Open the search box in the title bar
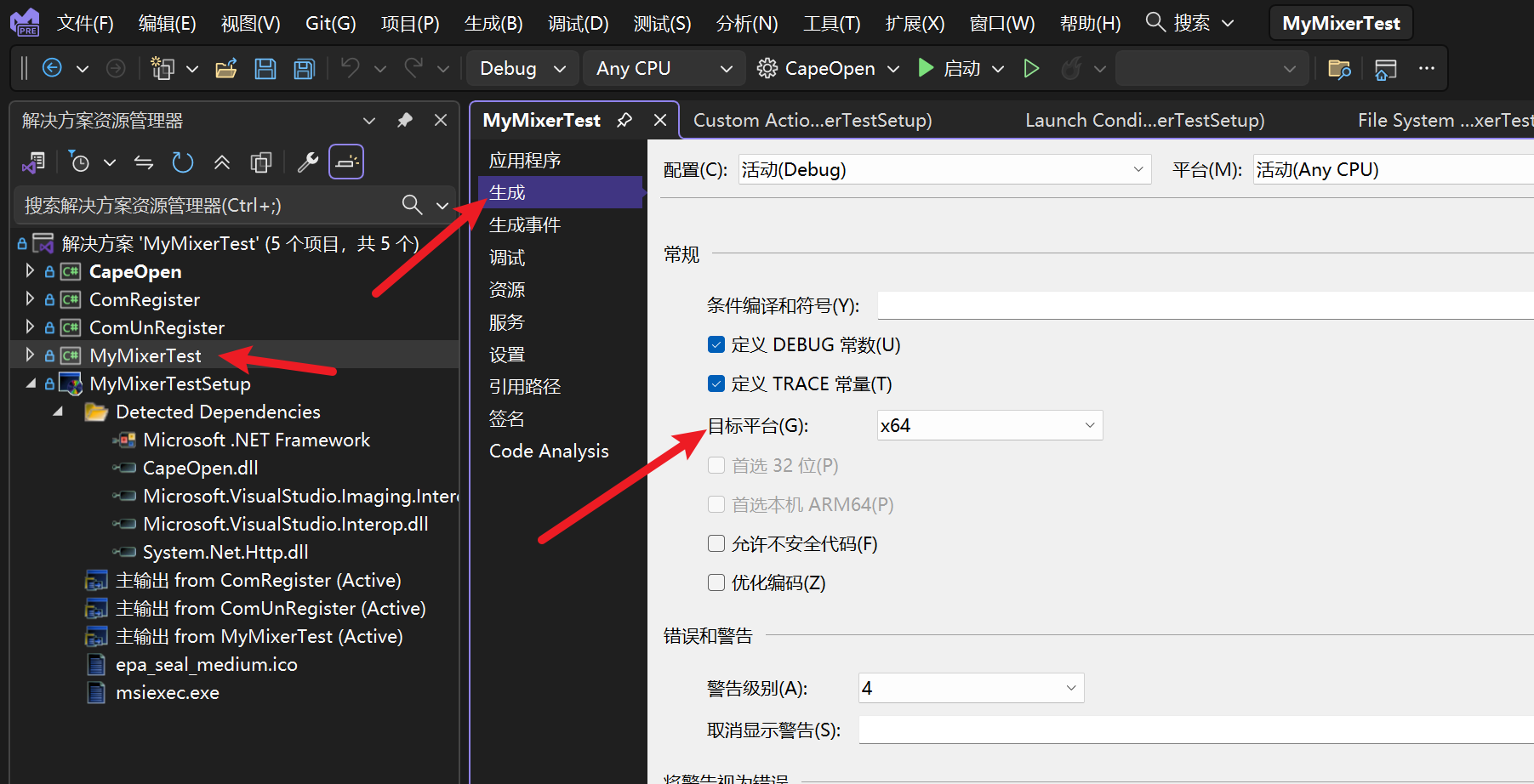This screenshot has height=784, width=1534. click(1189, 23)
